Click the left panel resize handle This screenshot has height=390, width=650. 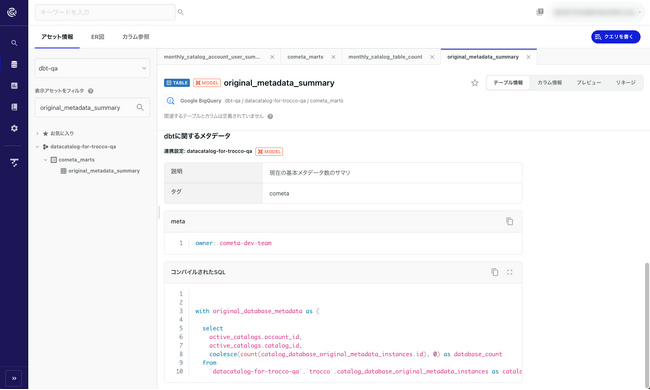point(159,213)
